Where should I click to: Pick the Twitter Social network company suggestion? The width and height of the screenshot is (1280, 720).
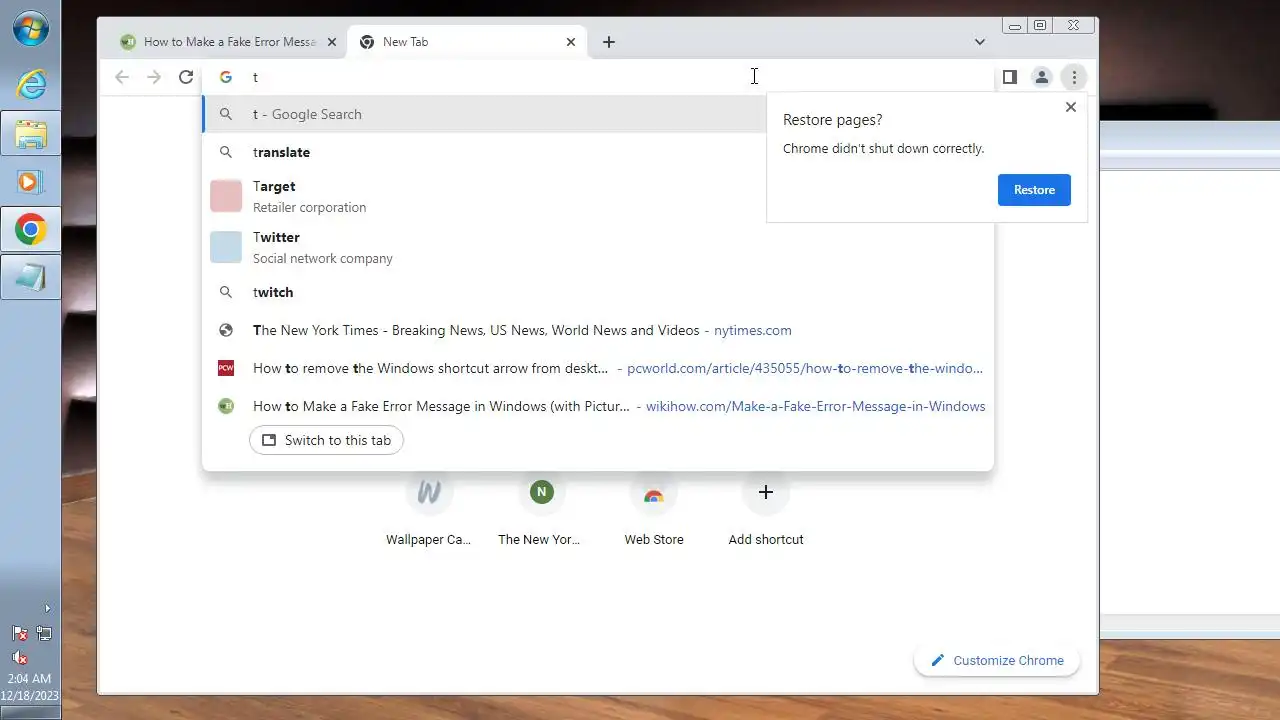[x=598, y=247]
